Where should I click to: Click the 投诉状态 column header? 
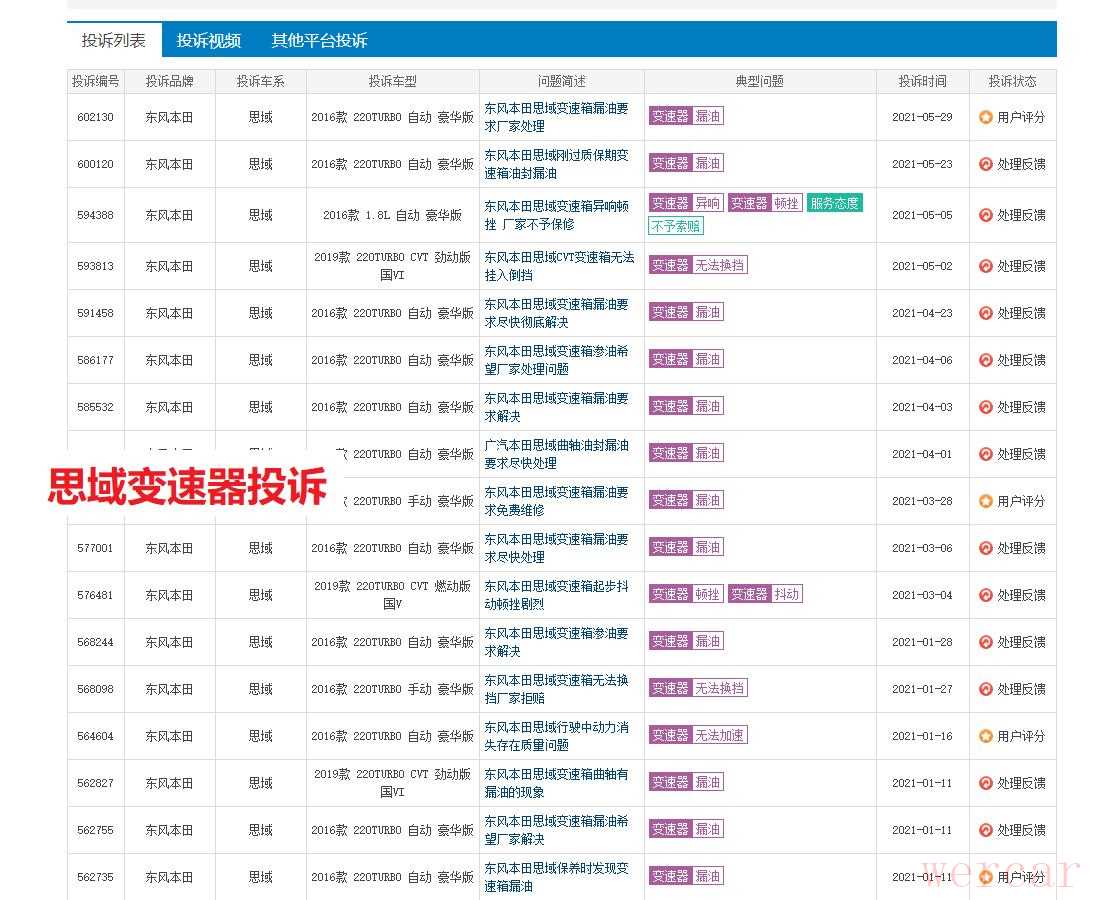click(x=1012, y=81)
